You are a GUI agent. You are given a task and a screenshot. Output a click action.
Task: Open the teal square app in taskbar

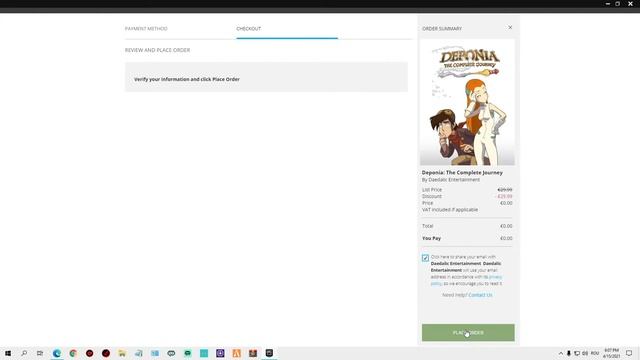(x=204, y=353)
